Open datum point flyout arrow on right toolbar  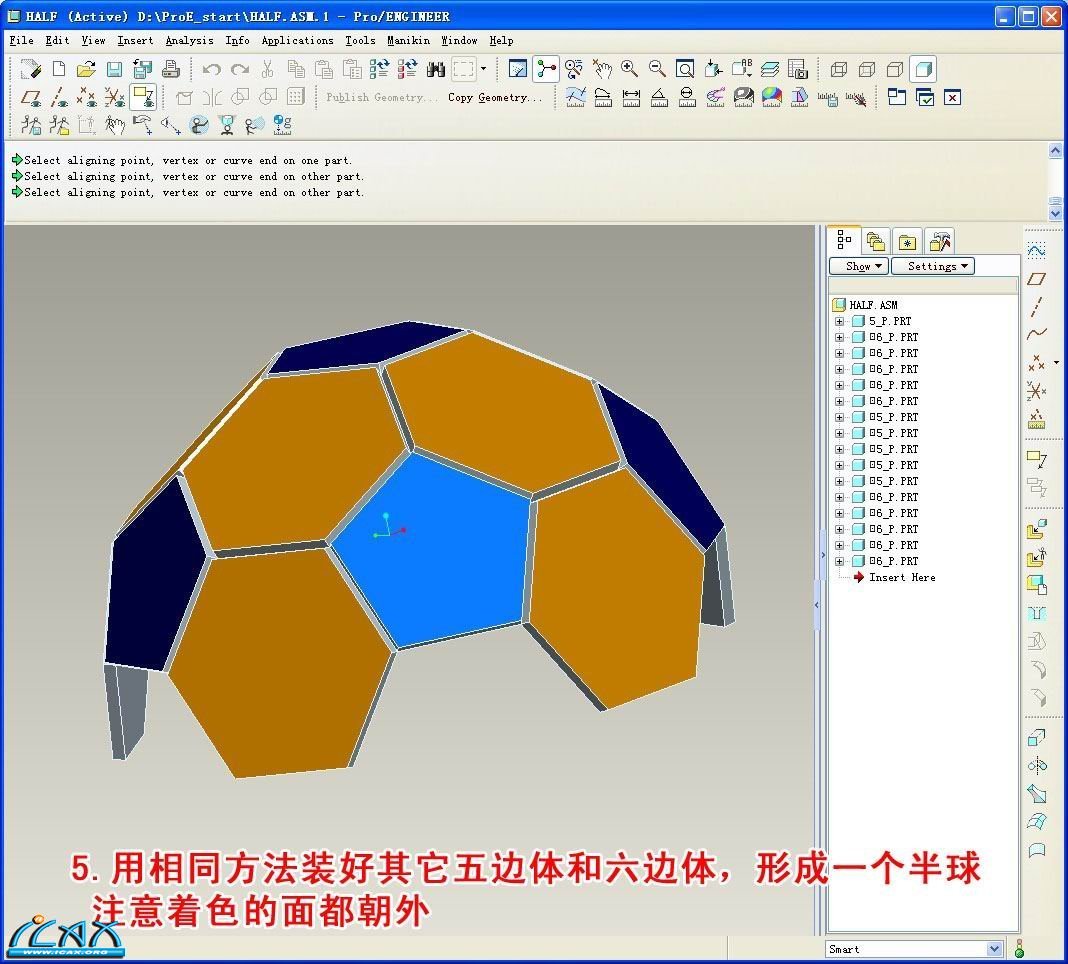point(1056,362)
